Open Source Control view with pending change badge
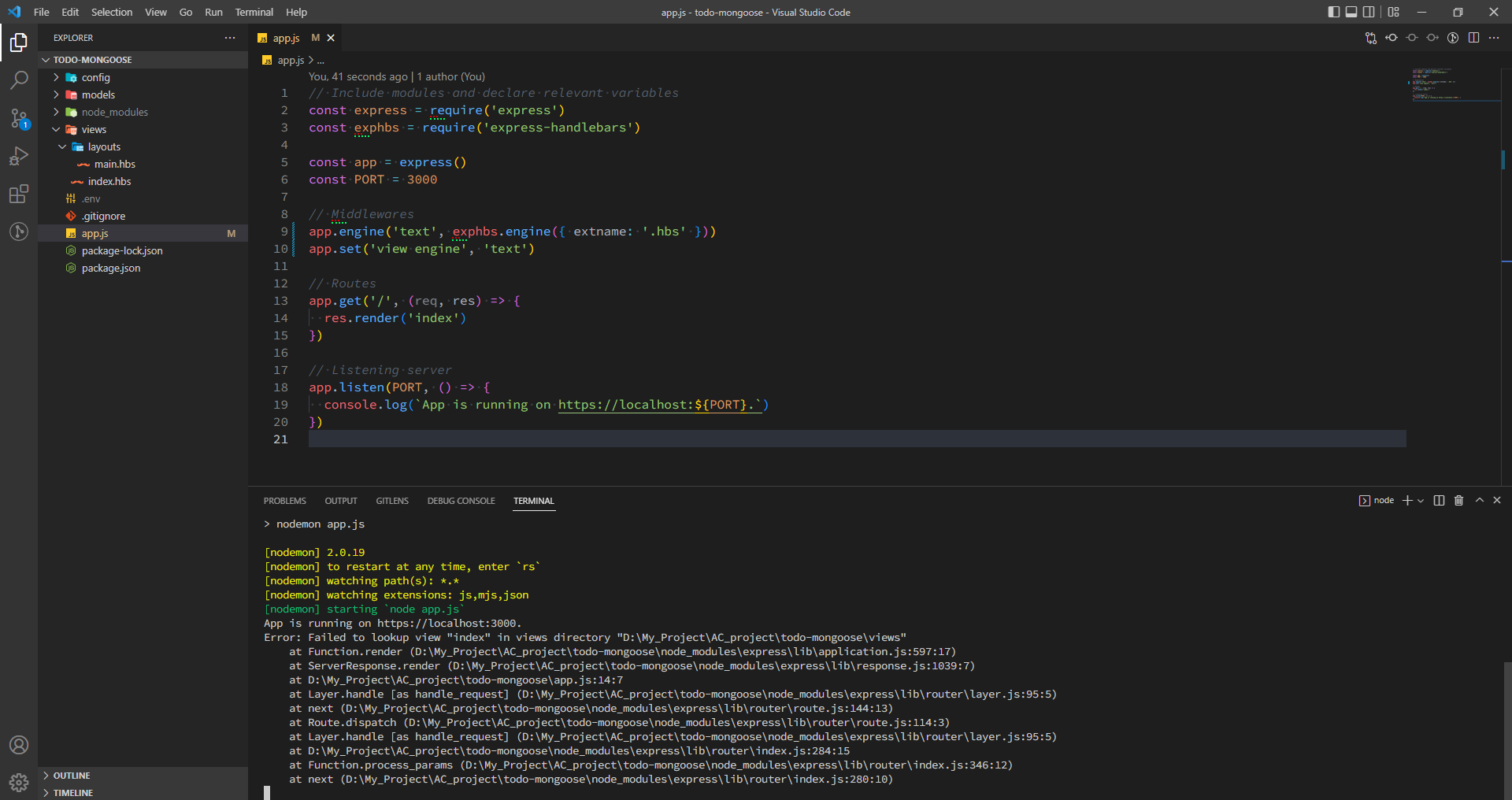This screenshot has height=800, width=1512. coord(19,118)
